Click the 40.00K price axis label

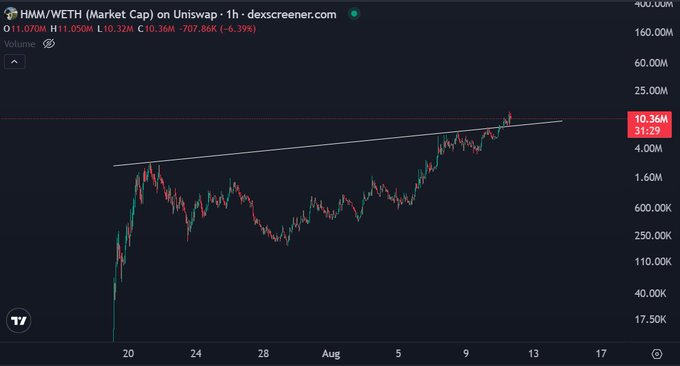(650, 293)
